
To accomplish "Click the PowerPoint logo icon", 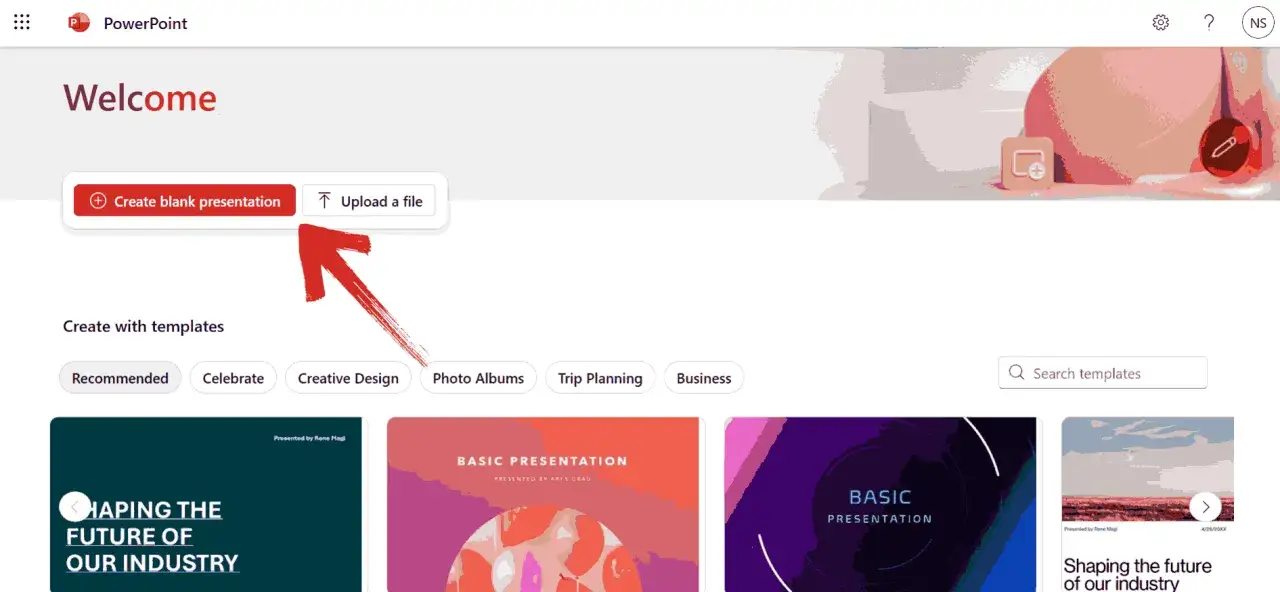I will (x=79, y=22).
